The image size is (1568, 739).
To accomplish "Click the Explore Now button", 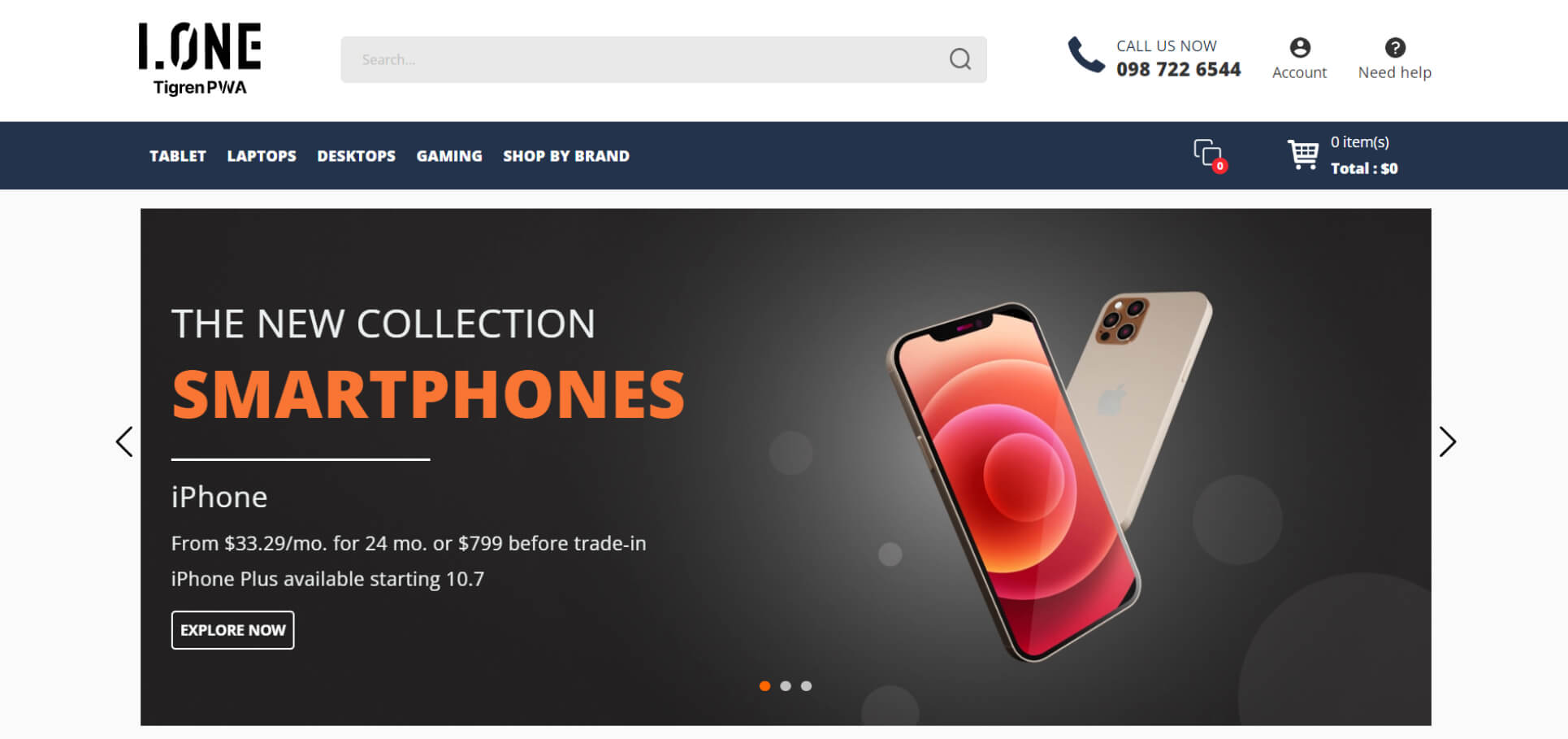I will (233, 630).
